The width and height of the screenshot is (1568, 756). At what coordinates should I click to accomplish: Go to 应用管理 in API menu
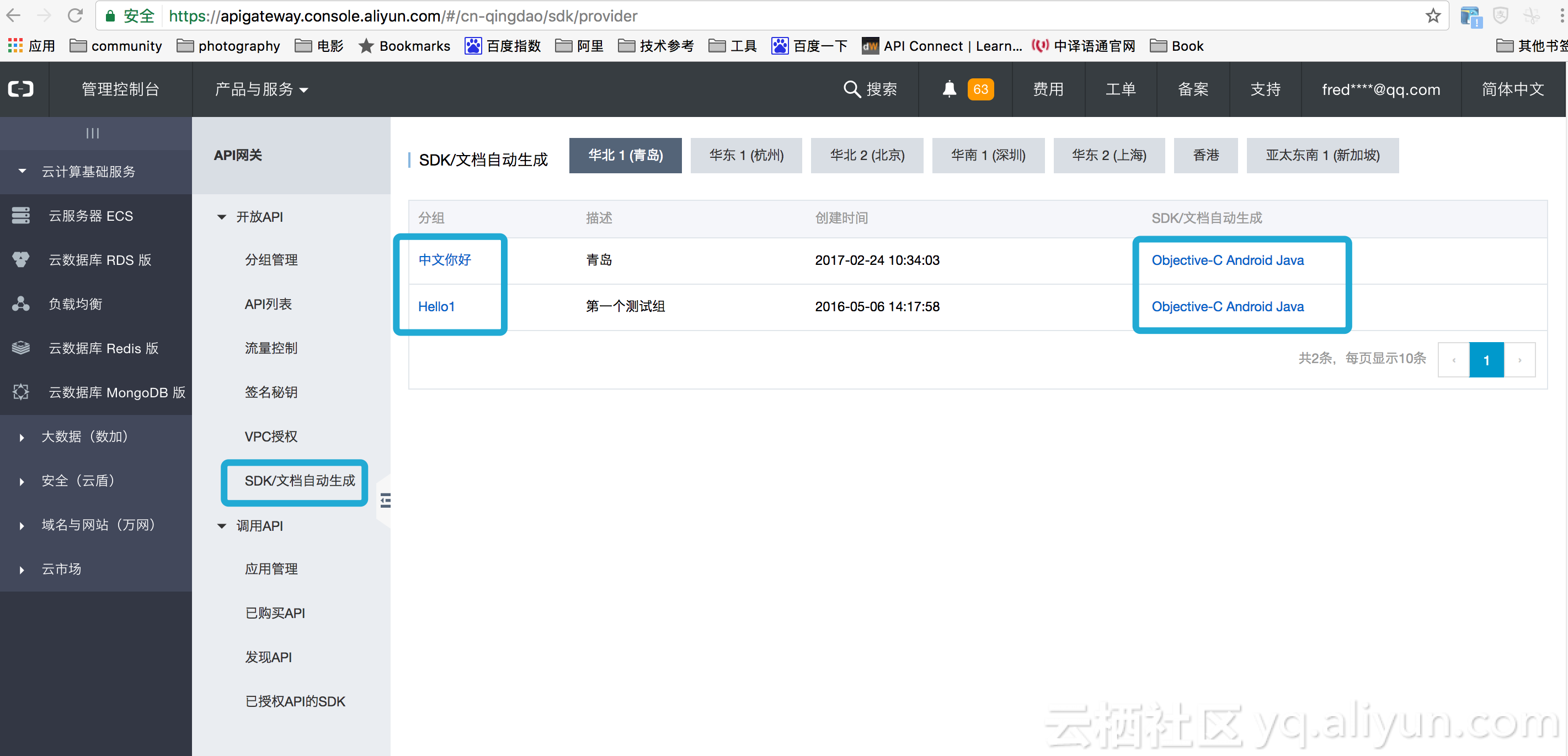tap(271, 568)
